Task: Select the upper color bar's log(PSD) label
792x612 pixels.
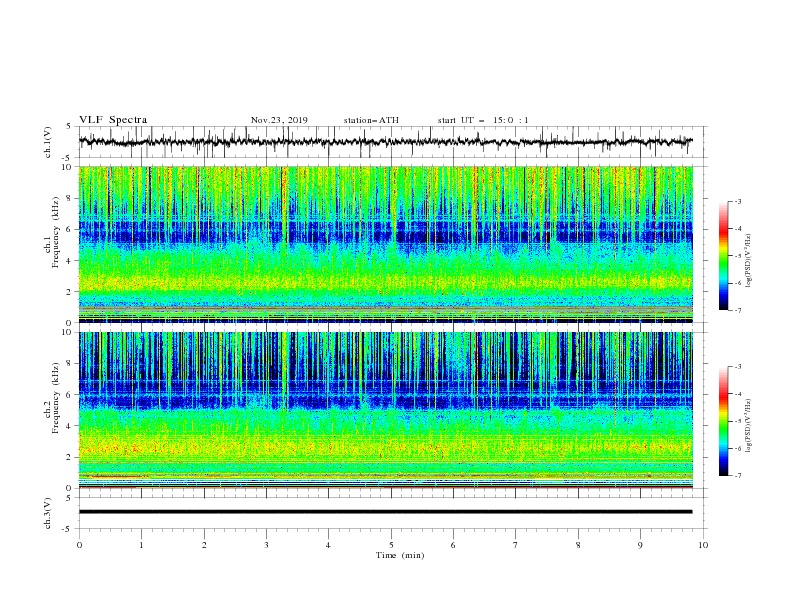Action: coord(748,261)
